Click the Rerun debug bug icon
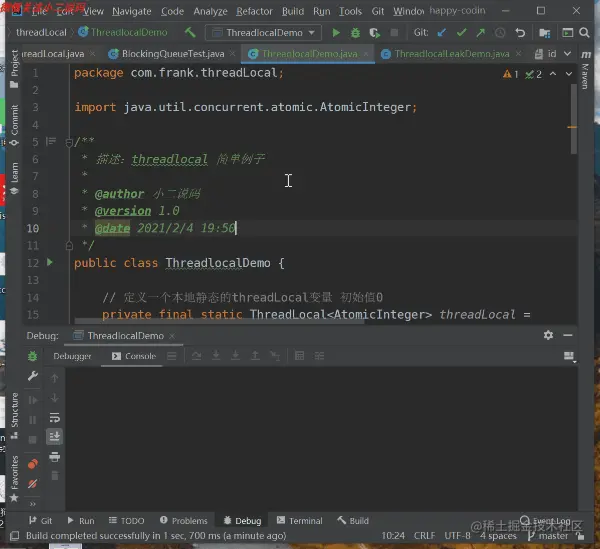Screen dimensions: 600x549 pos(33,356)
